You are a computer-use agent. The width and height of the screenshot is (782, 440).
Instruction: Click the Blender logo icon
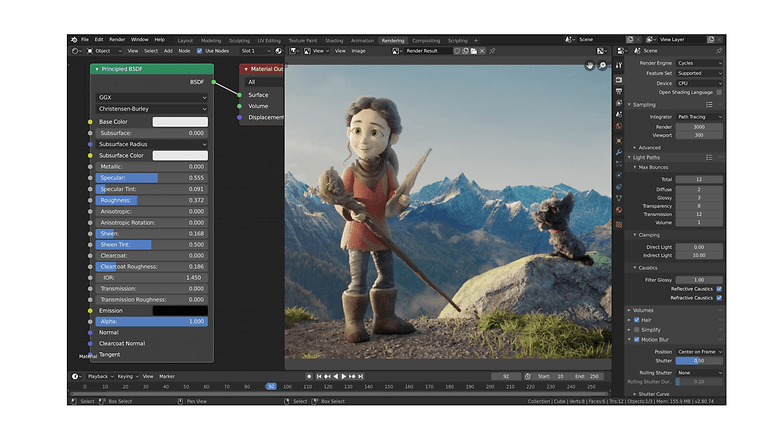tap(74, 39)
